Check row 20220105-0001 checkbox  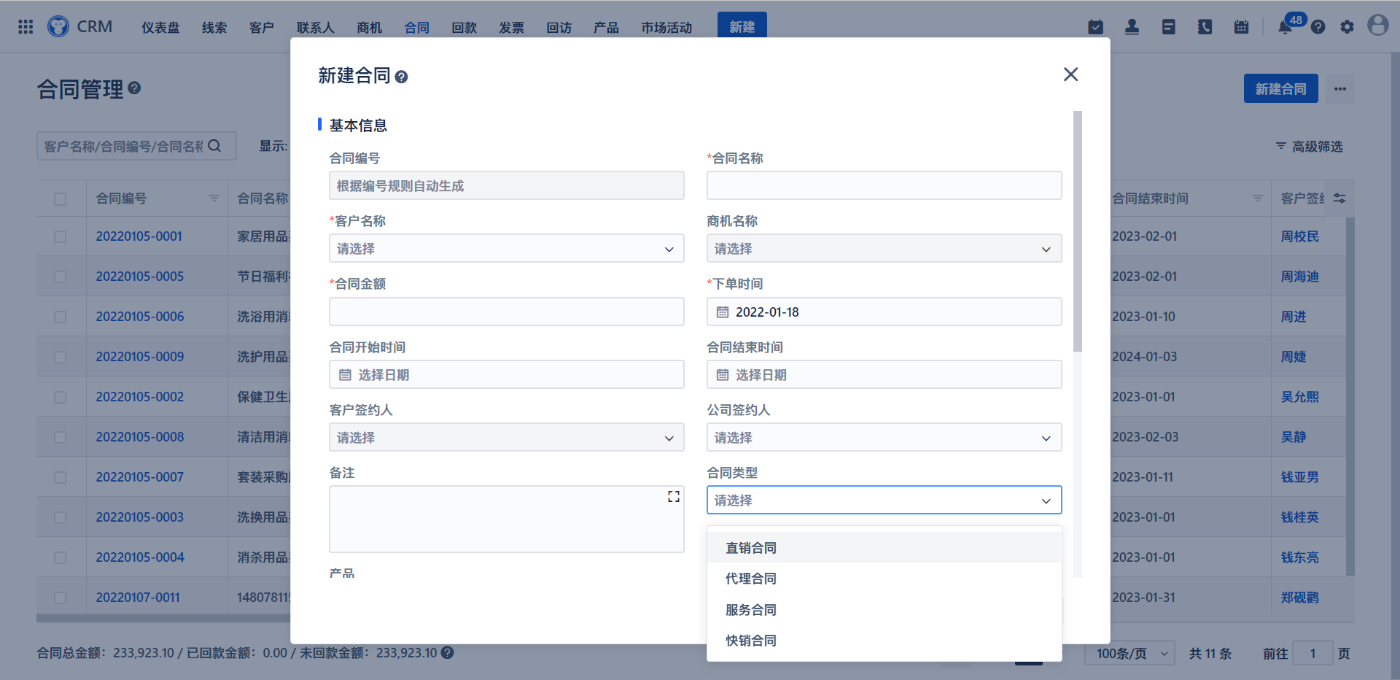pyautogui.click(x=60, y=237)
